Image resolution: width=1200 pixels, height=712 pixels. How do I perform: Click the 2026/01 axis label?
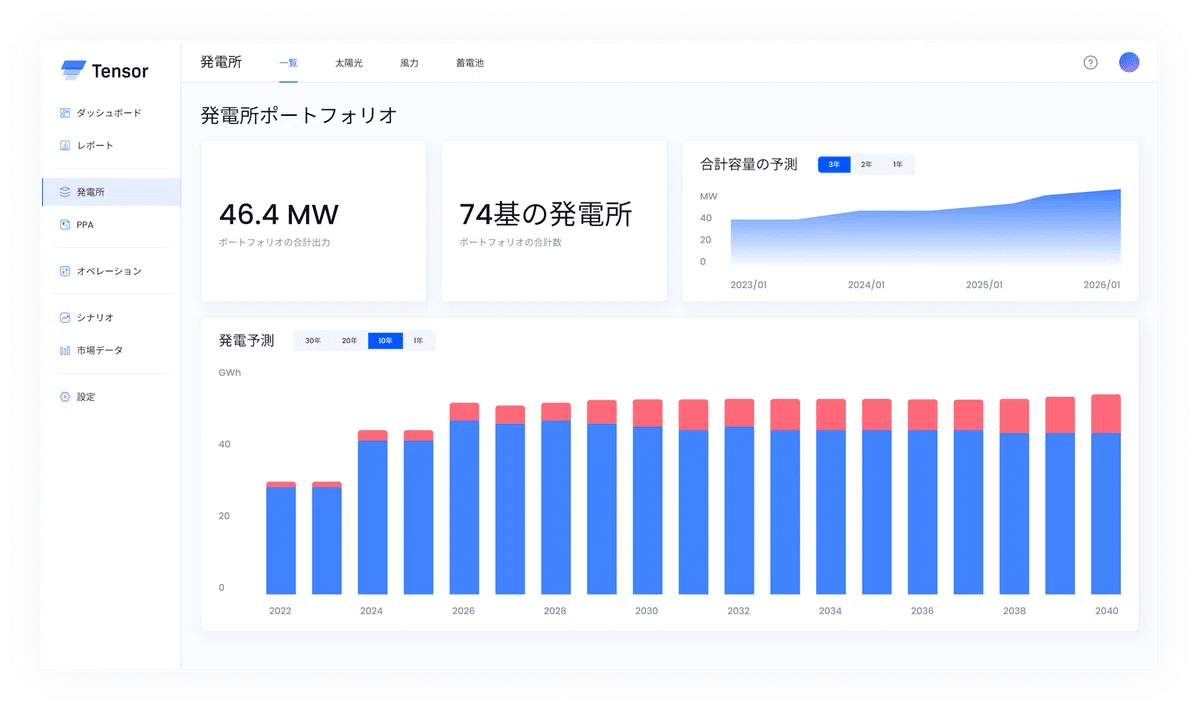click(1102, 285)
